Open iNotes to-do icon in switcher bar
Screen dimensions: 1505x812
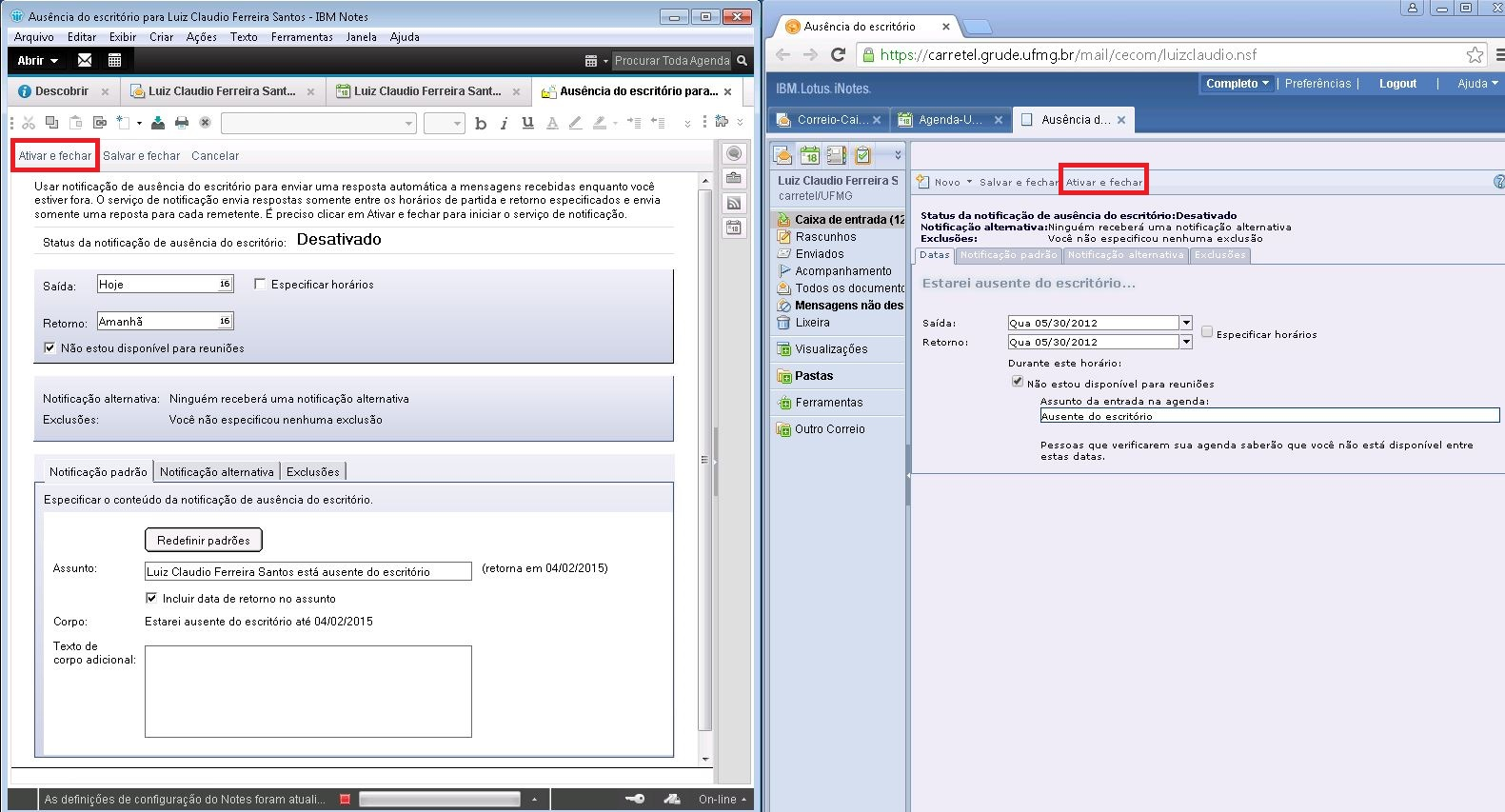(862, 155)
